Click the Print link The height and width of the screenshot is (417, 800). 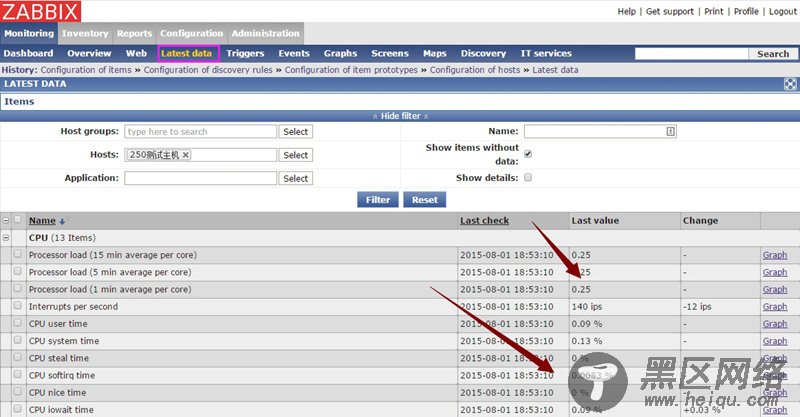pyautogui.click(x=714, y=11)
